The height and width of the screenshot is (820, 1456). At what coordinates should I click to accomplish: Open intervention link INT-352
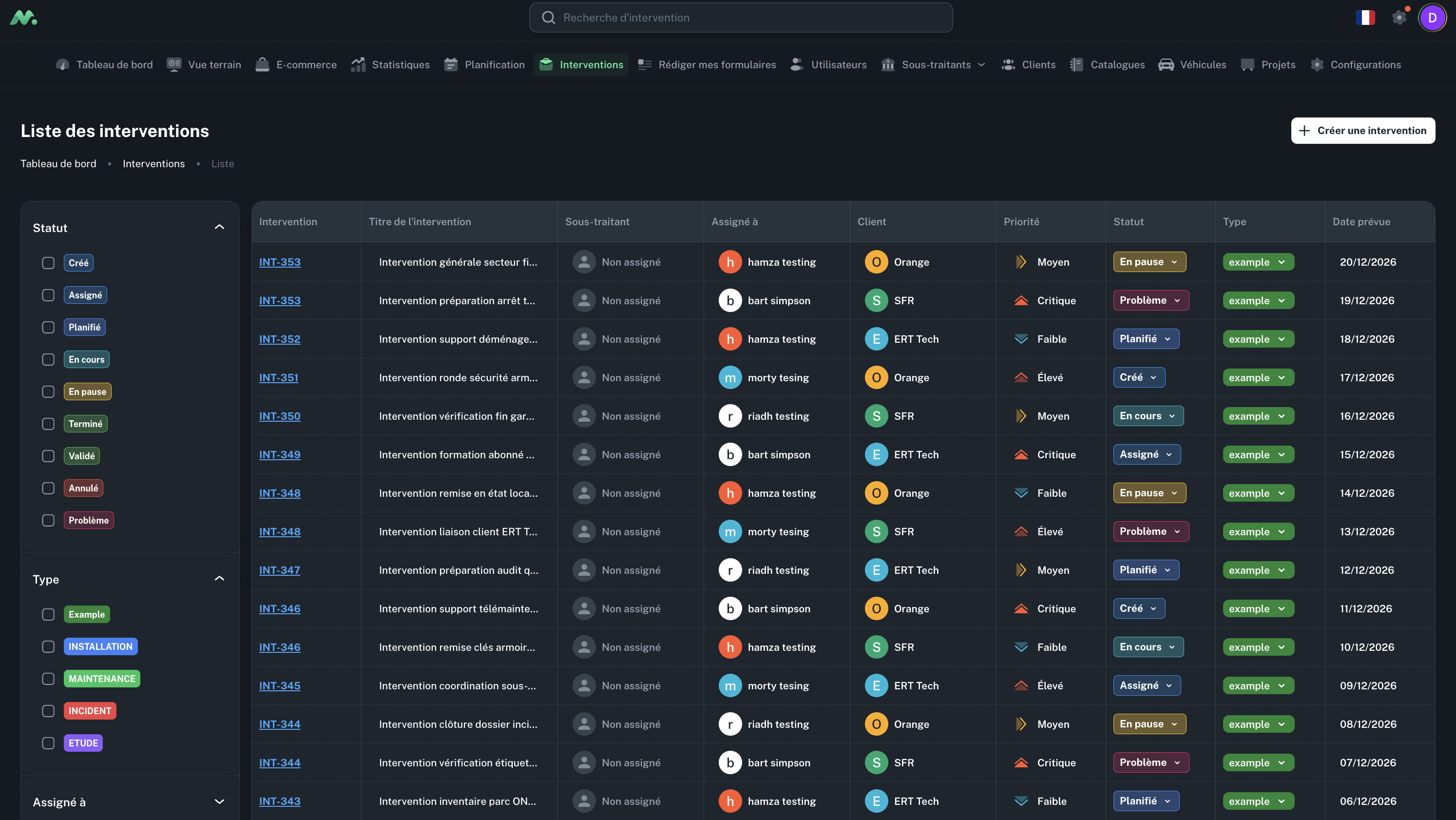280,339
